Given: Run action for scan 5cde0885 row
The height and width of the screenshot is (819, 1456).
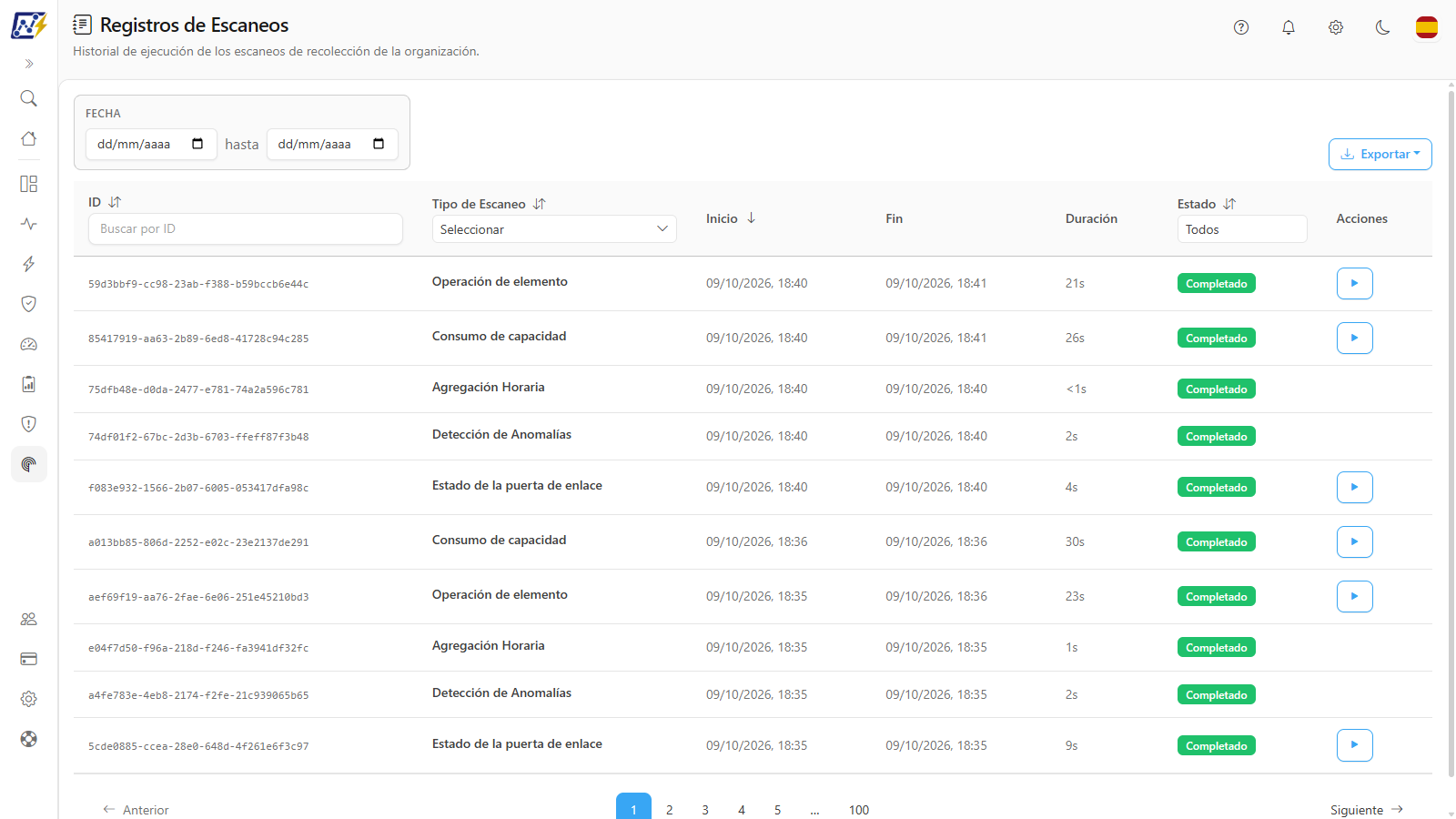Looking at the screenshot, I should (x=1355, y=745).
